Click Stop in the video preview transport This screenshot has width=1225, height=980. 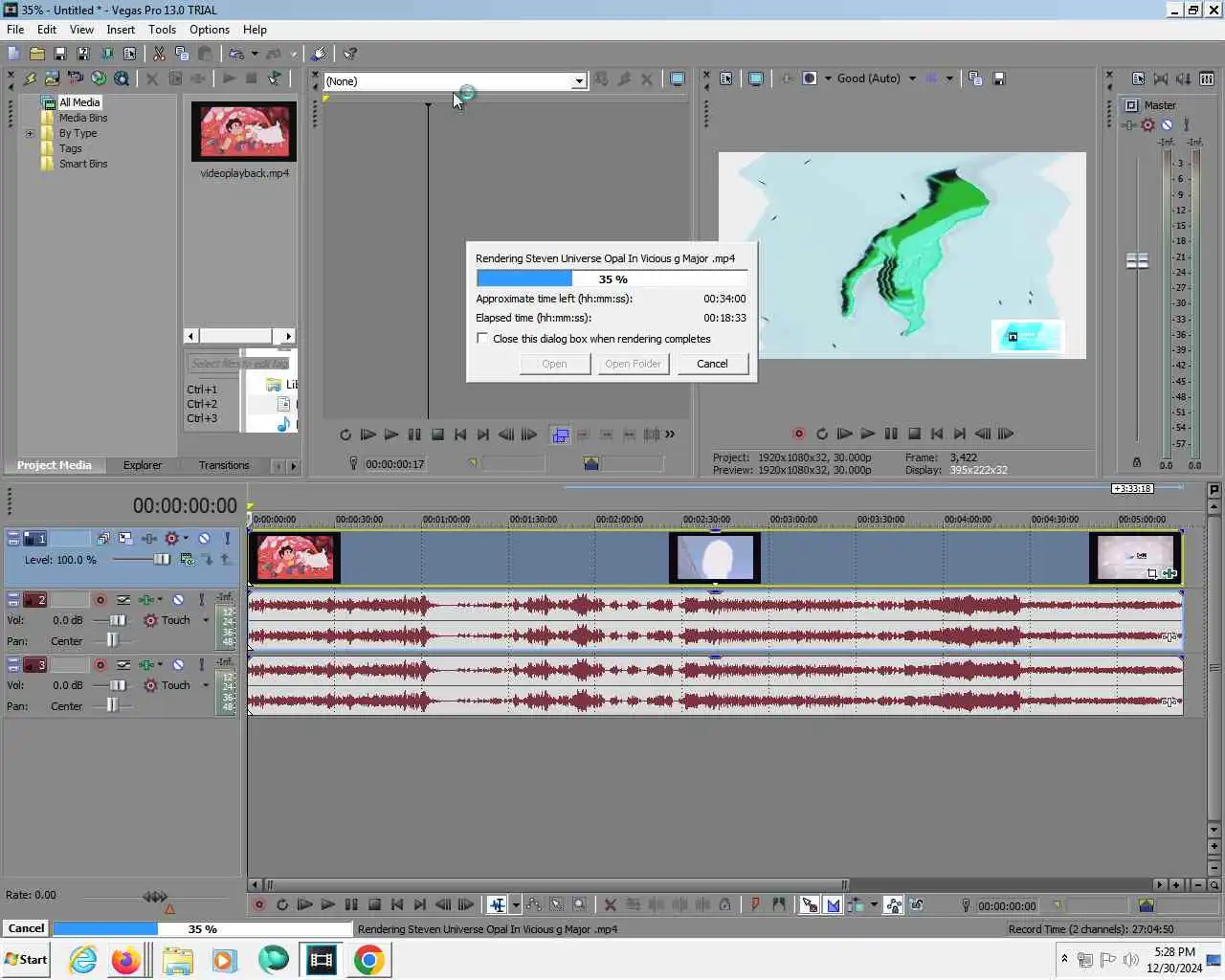(x=914, y=434)
